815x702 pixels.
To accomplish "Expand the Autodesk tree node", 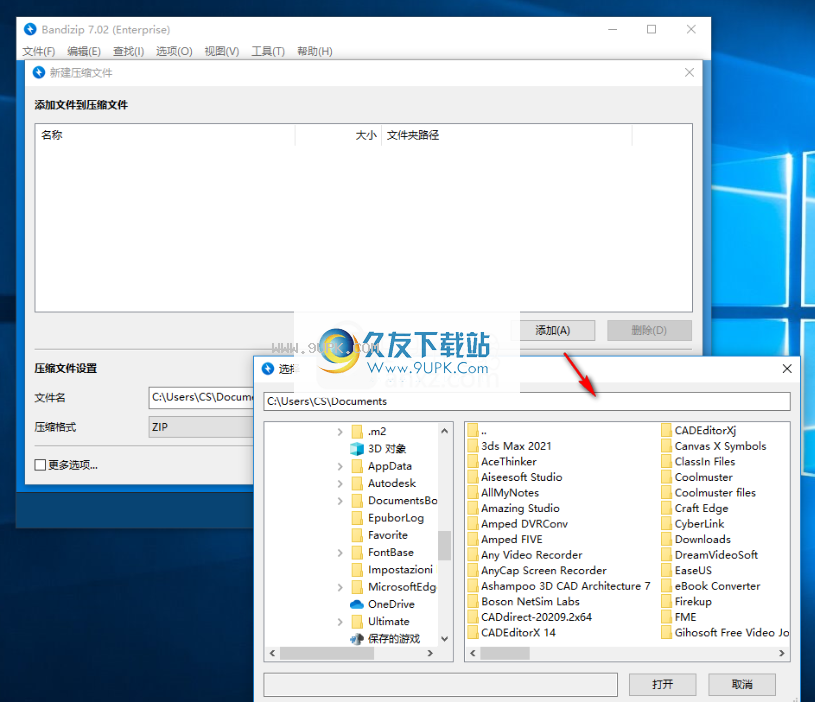I will pos(340,484).
